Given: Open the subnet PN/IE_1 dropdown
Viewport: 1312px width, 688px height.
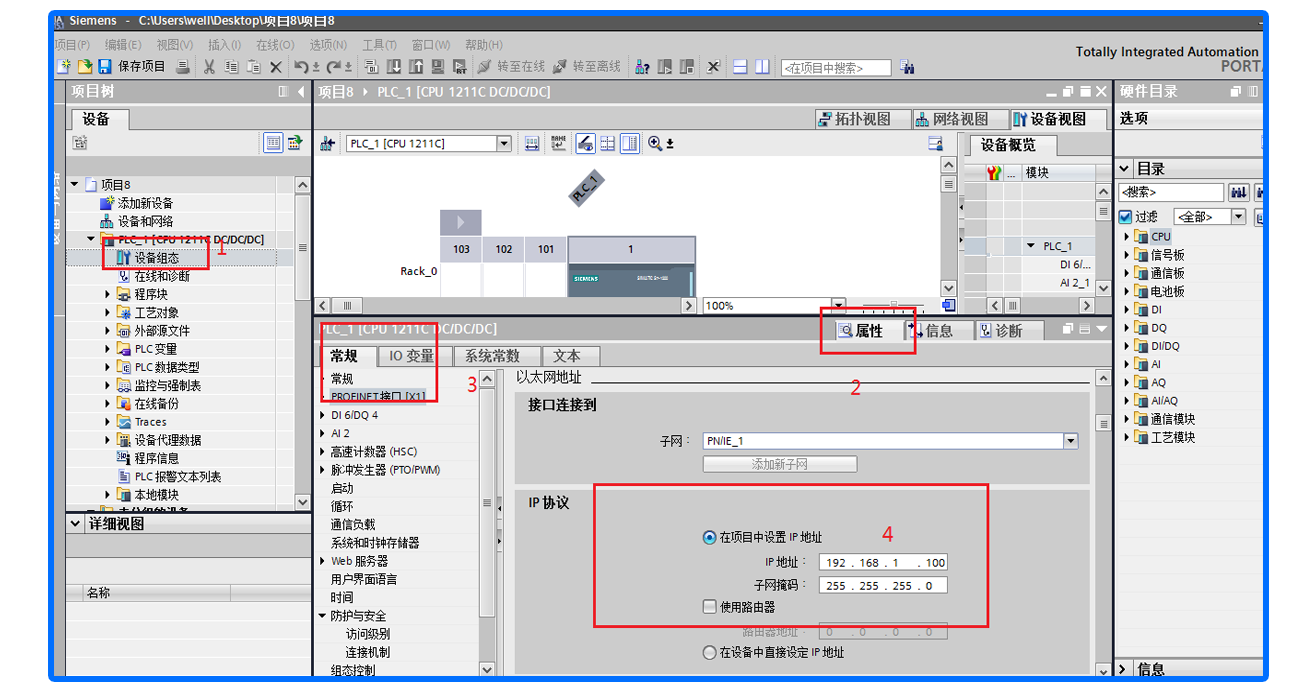Looking at the screenshot, I should click(x=1071, y=441).
